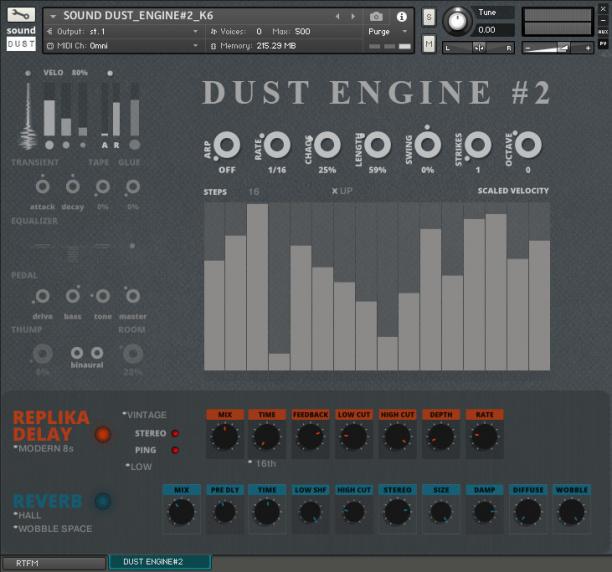
Task: Switch to the DUST ENGINE#2 tab
Action: pyautogui.click(x=160, y=561)
